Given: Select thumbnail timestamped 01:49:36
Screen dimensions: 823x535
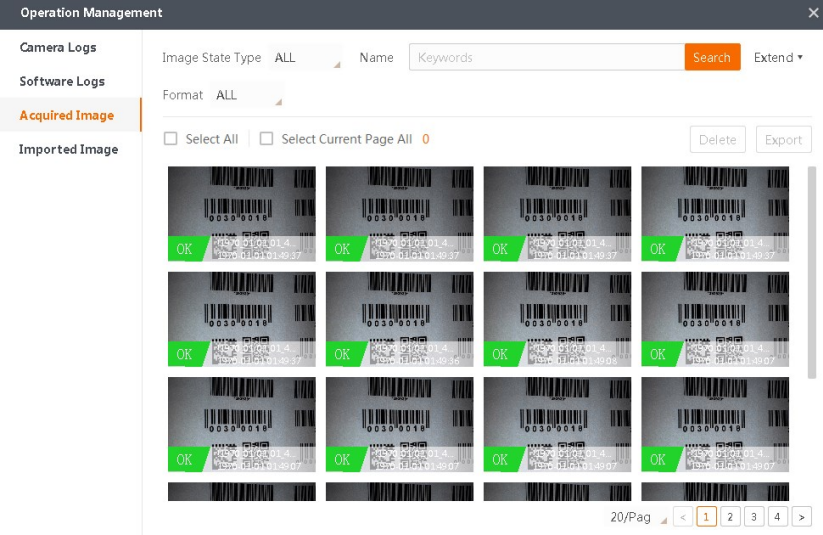Looking at the screenshot, I should (x=399, y=319).
